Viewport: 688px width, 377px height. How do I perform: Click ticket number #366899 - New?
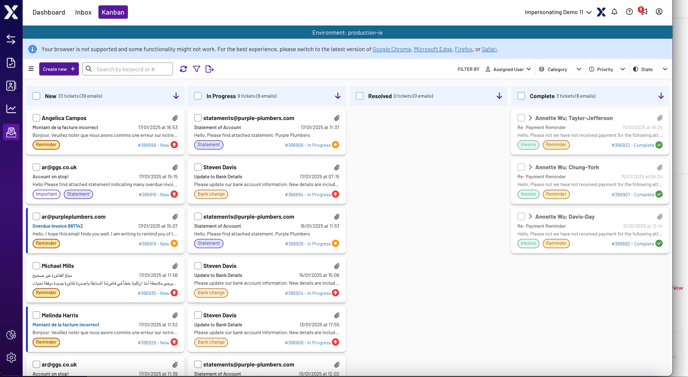point(153,145)
